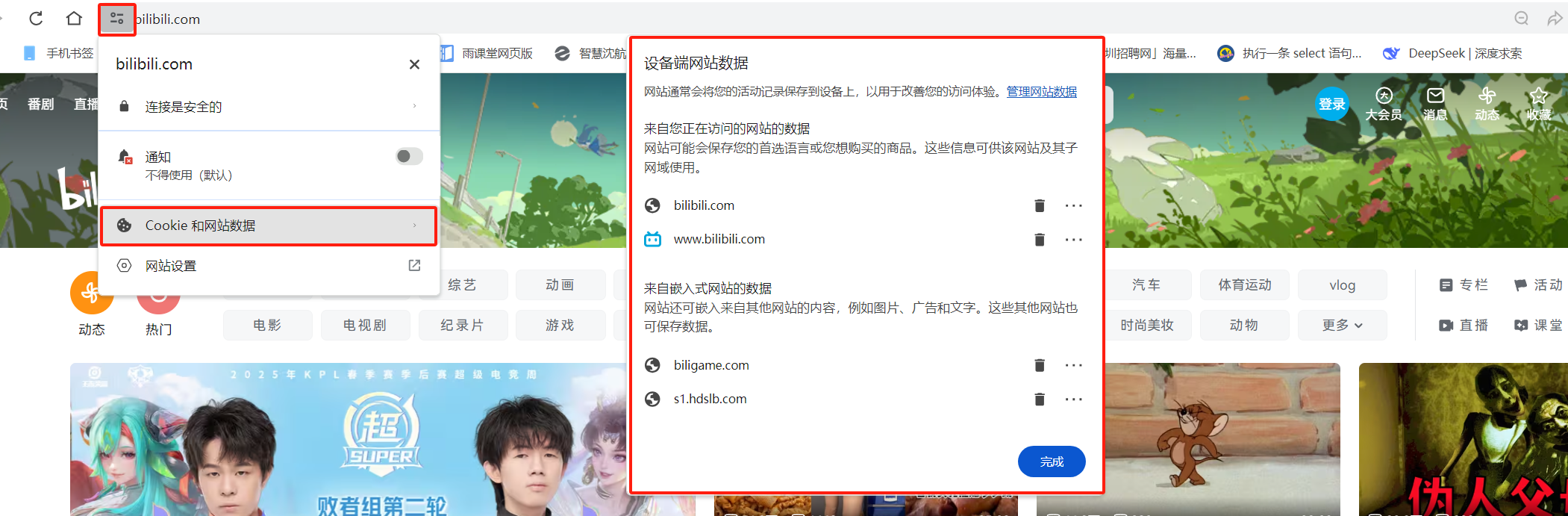Open more options for biligame.com
This screenshot has height=516, width=1568.
(x=1073, y=365)
